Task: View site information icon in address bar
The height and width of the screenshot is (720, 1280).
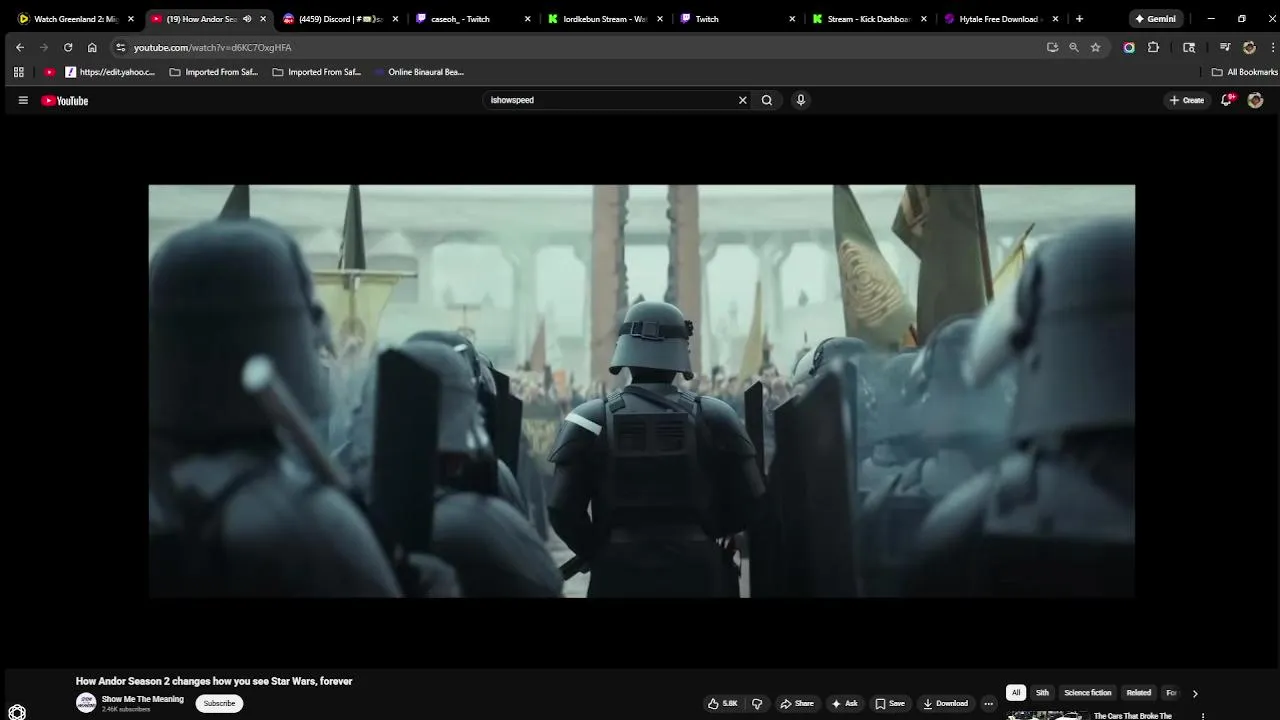Action: tap(120, 47)
